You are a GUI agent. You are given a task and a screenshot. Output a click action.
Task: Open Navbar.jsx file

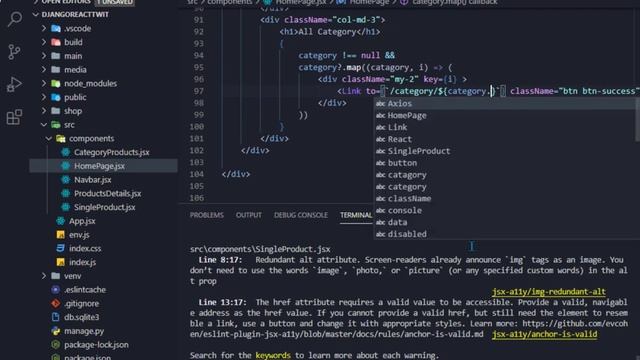coord(93,180)
